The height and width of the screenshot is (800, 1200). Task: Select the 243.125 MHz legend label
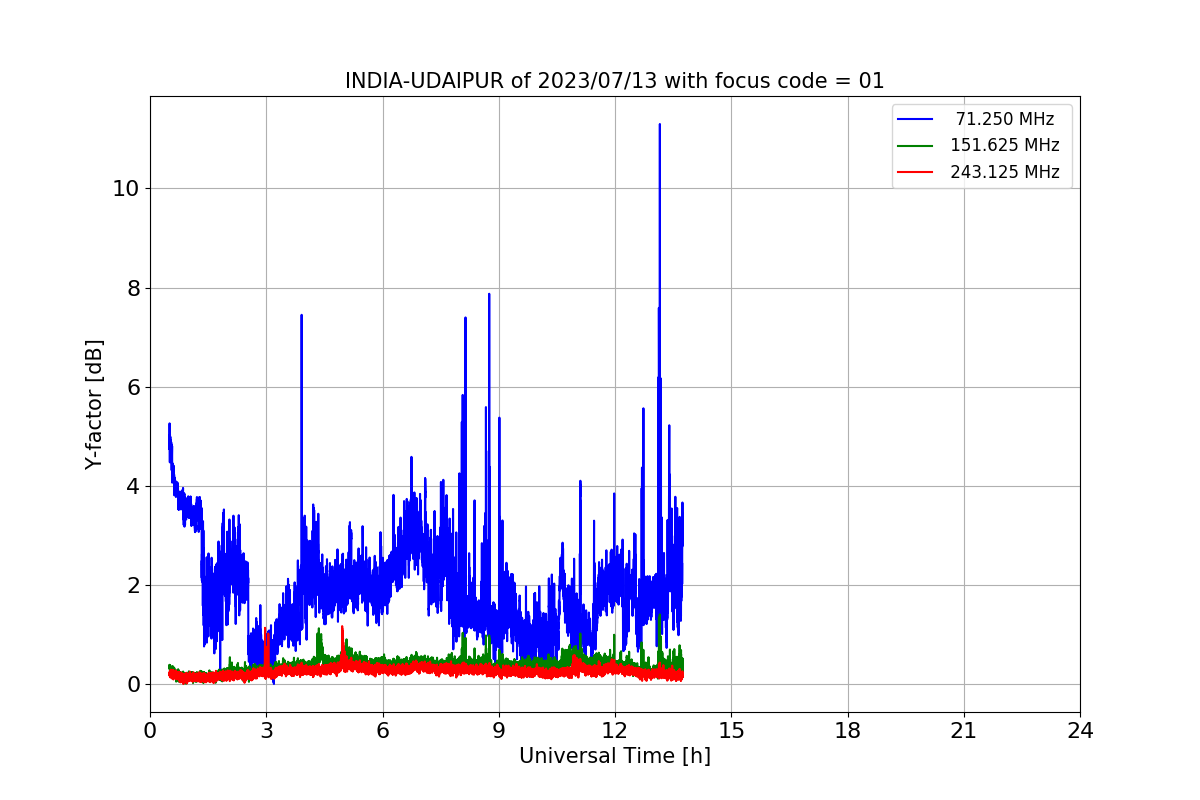[x=1005, y=172]
